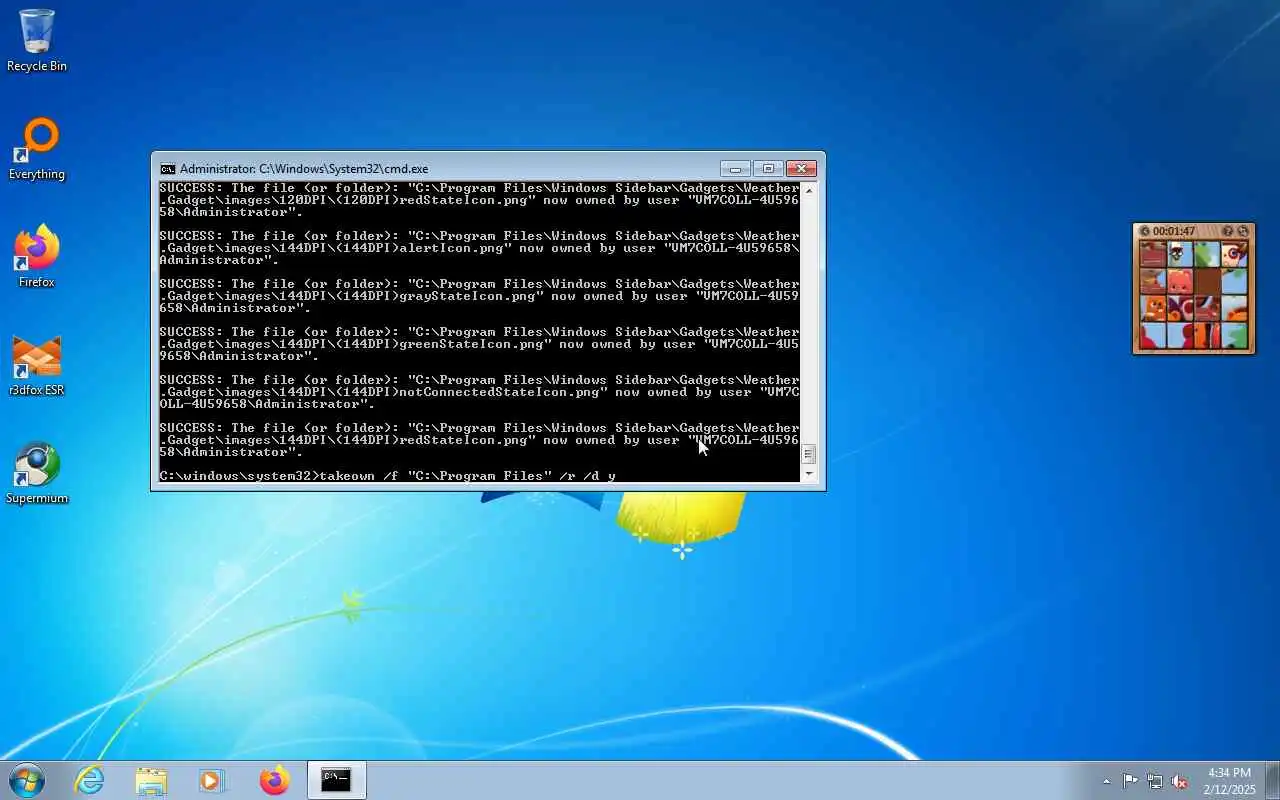Click the cmd title 'Administrator: C:\Windows\System32\cmd.exe'
This screenshot has width=1280, height=800.
pyautogui.click(x=304, y=169)
